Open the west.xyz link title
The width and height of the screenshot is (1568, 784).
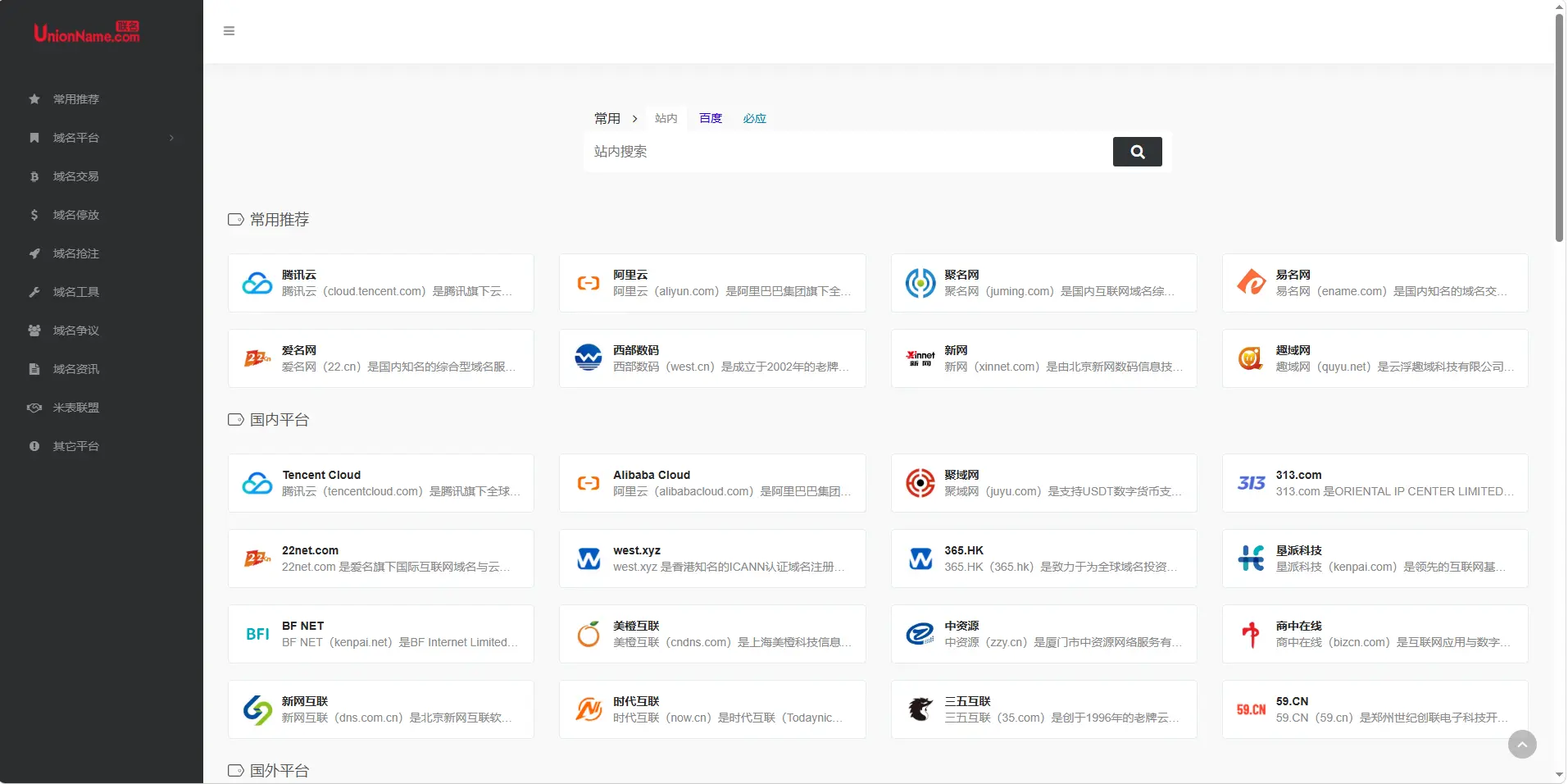[x=637, y=550]
